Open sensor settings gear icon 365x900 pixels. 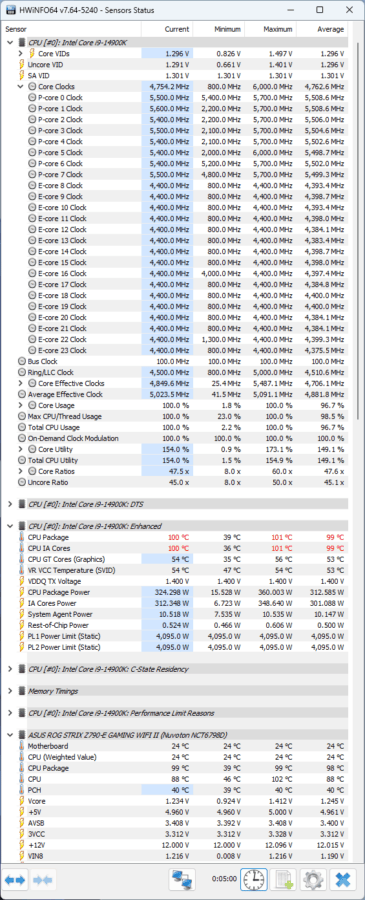(x=313, y=879)
